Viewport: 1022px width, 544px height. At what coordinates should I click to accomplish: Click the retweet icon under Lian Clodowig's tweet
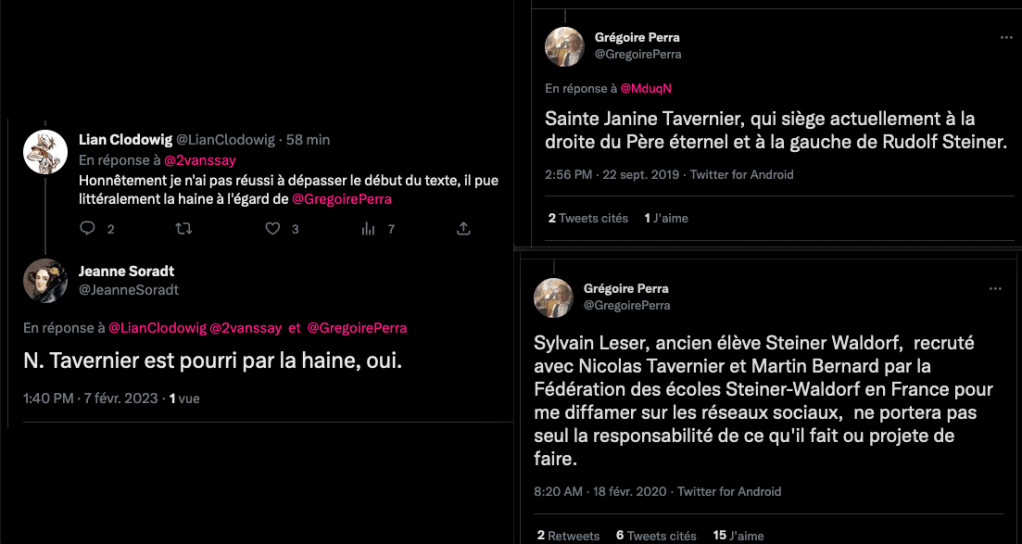point(182,229)
